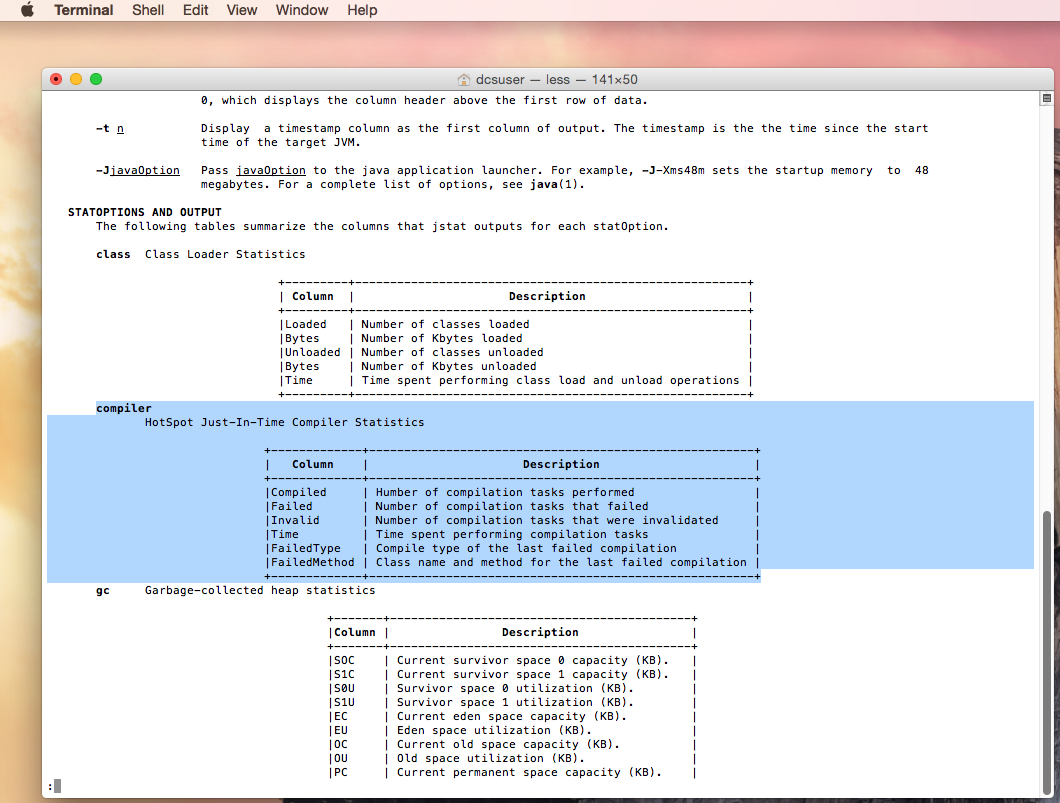Image resolution: width=1060 pixels, height=803 pixels.
Task: Open the Apple menu
Action: coord(27,10)
